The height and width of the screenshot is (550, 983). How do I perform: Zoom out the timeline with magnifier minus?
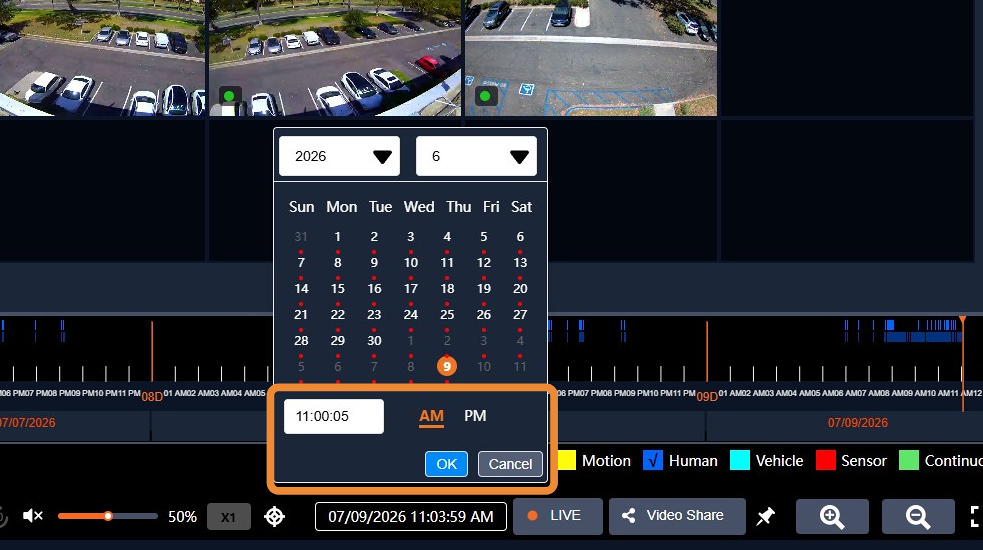(x=918, y=516)
